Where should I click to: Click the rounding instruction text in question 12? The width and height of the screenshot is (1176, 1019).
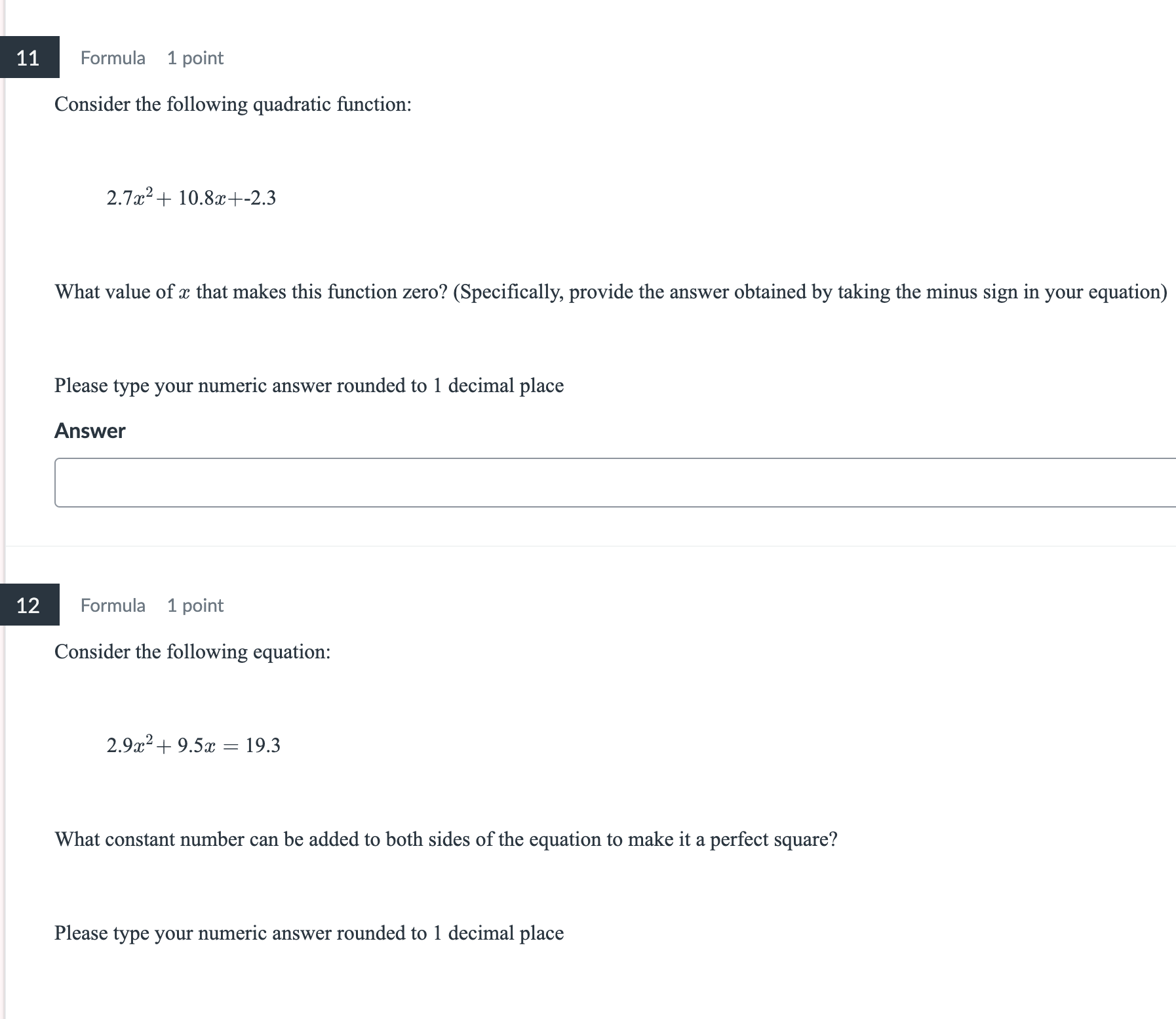[x=308, y=933]
